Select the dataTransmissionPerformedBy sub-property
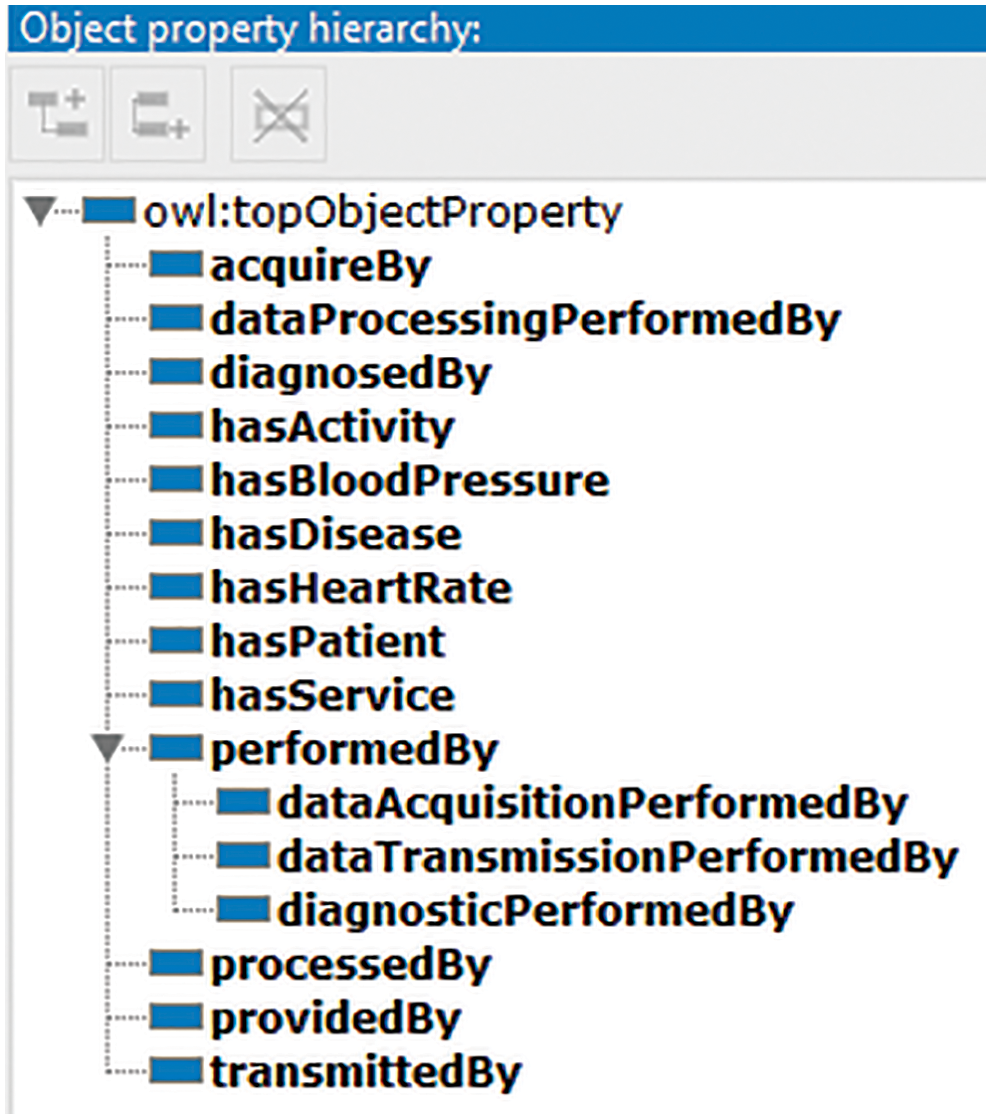The width and height of the screenshot is (991, 1119). [617, 856]
